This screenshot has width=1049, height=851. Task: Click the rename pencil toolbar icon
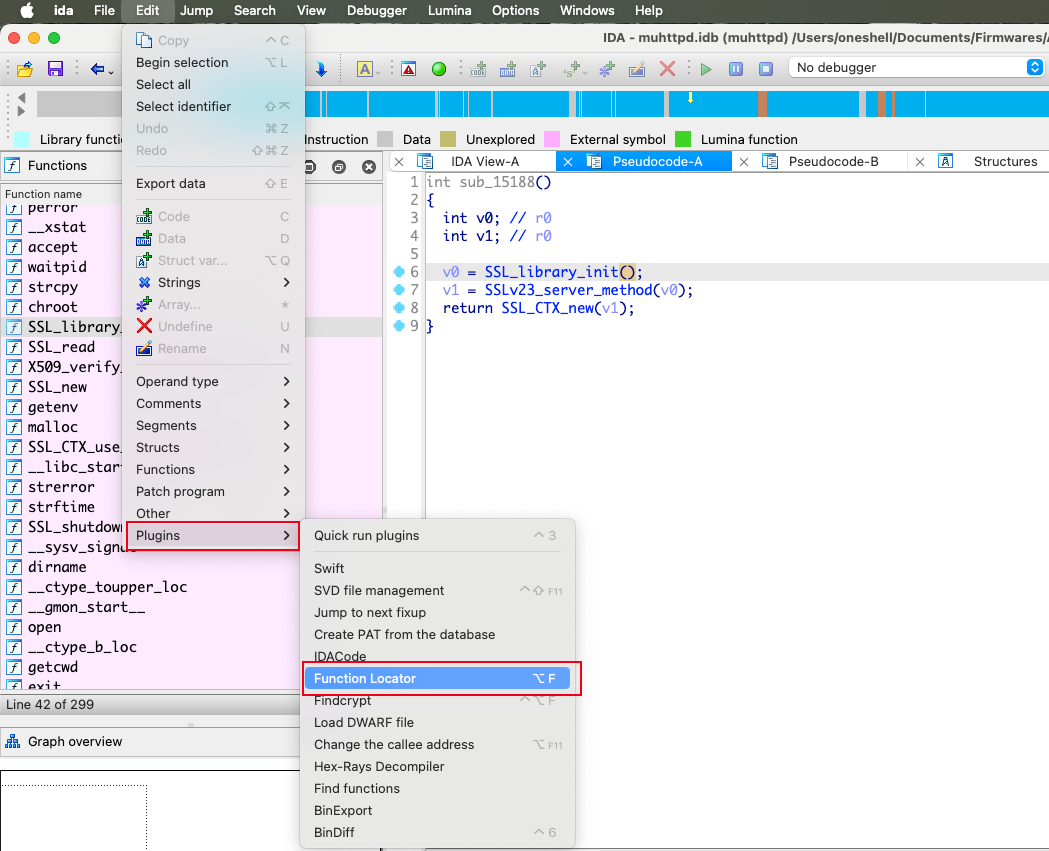click(x=637, y=68)
